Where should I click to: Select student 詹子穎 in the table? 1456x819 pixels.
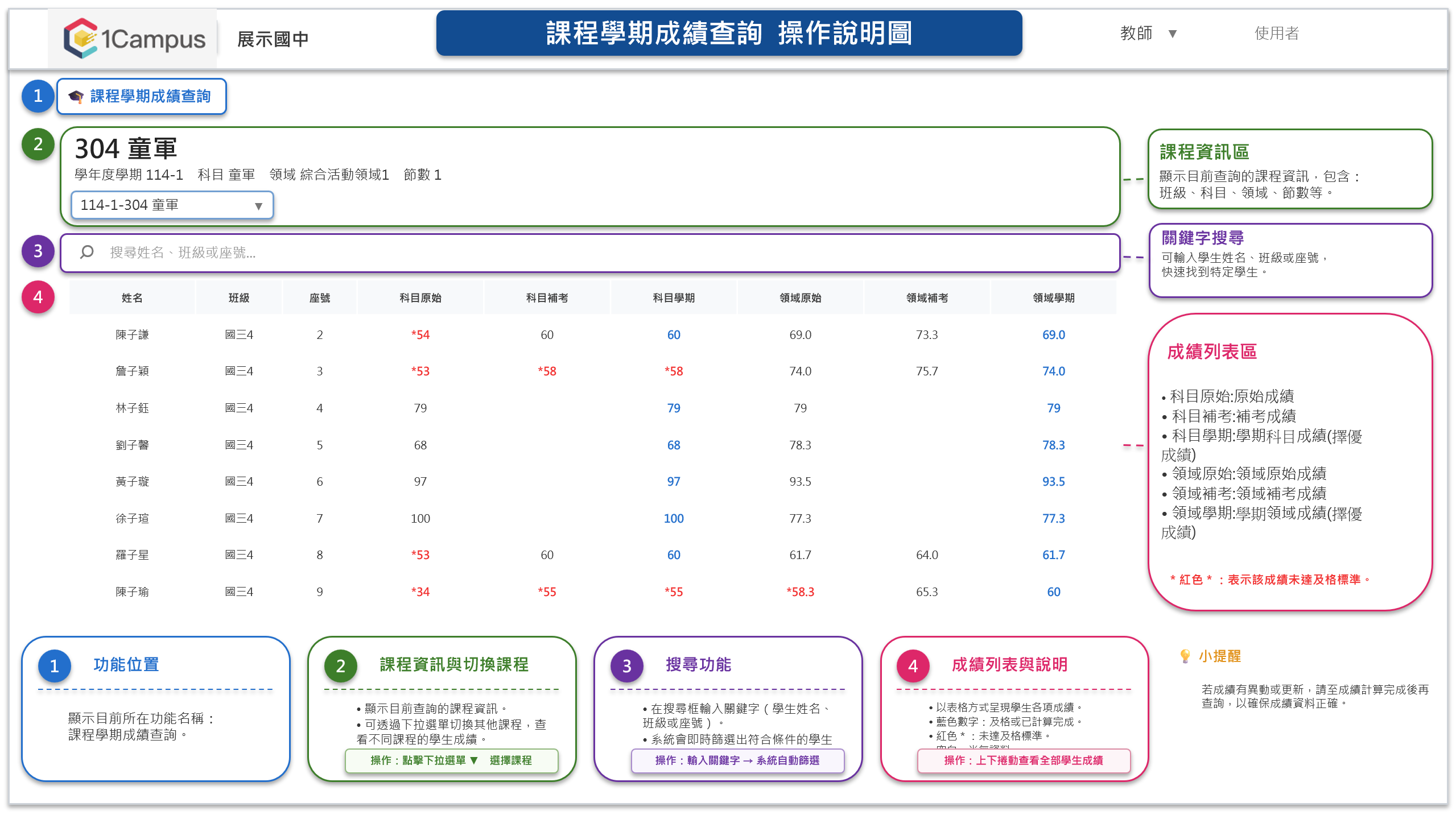[132, 371]
